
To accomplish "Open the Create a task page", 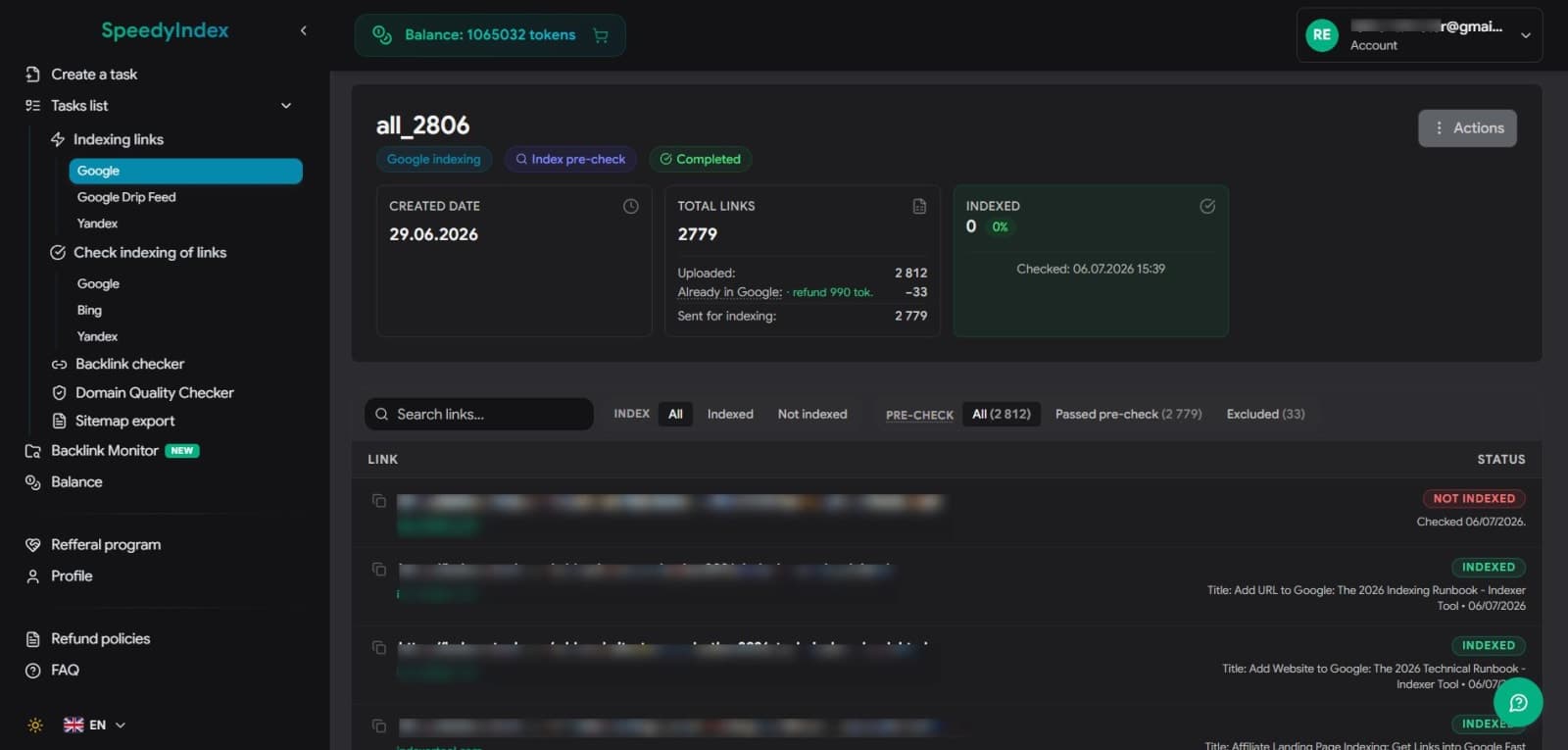I will [x=94, y=74].
